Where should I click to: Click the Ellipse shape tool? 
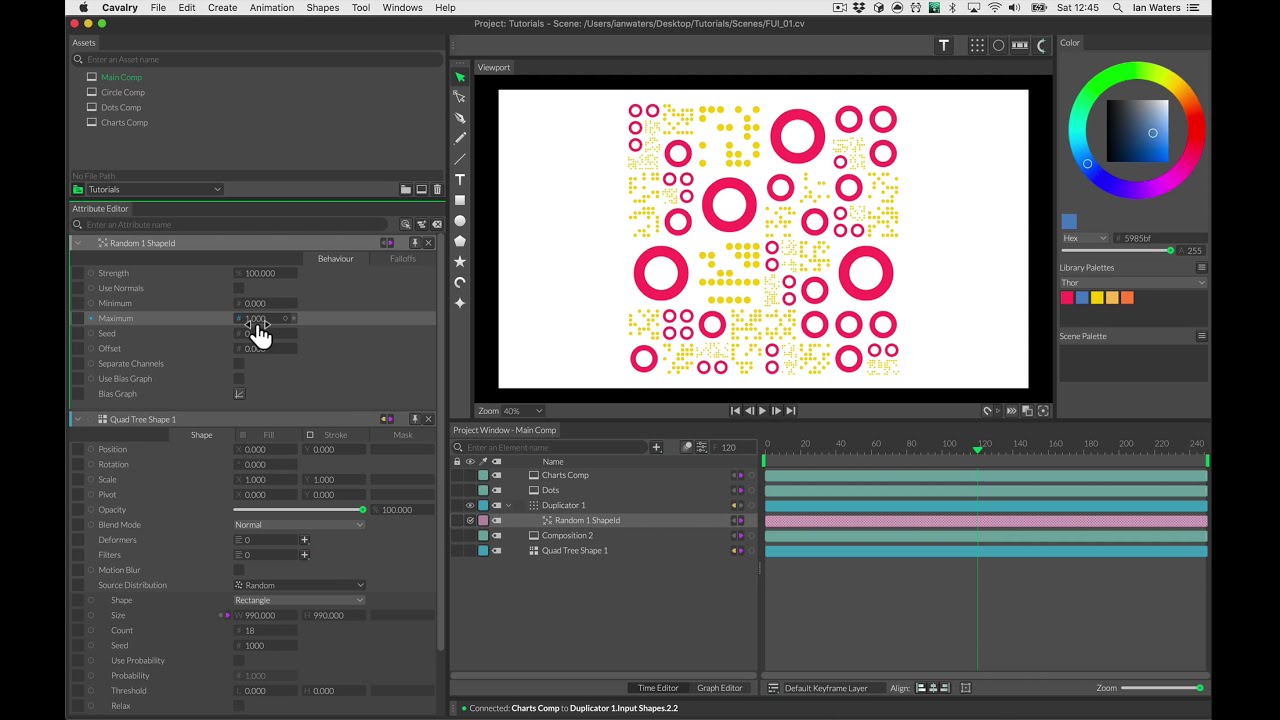click(460, 221)
